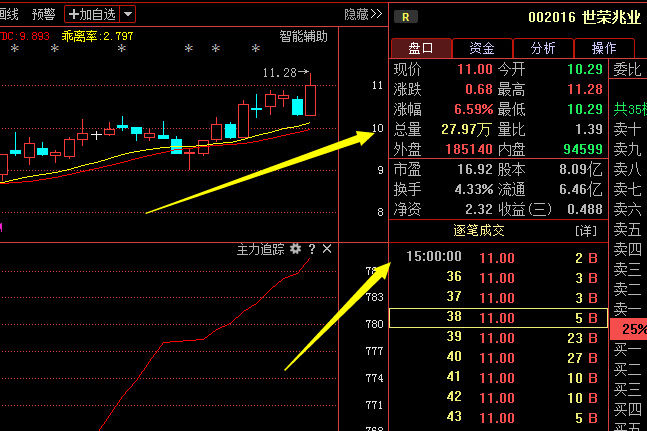Click the 25% order ratio indicator

click(x=633, y=328)
